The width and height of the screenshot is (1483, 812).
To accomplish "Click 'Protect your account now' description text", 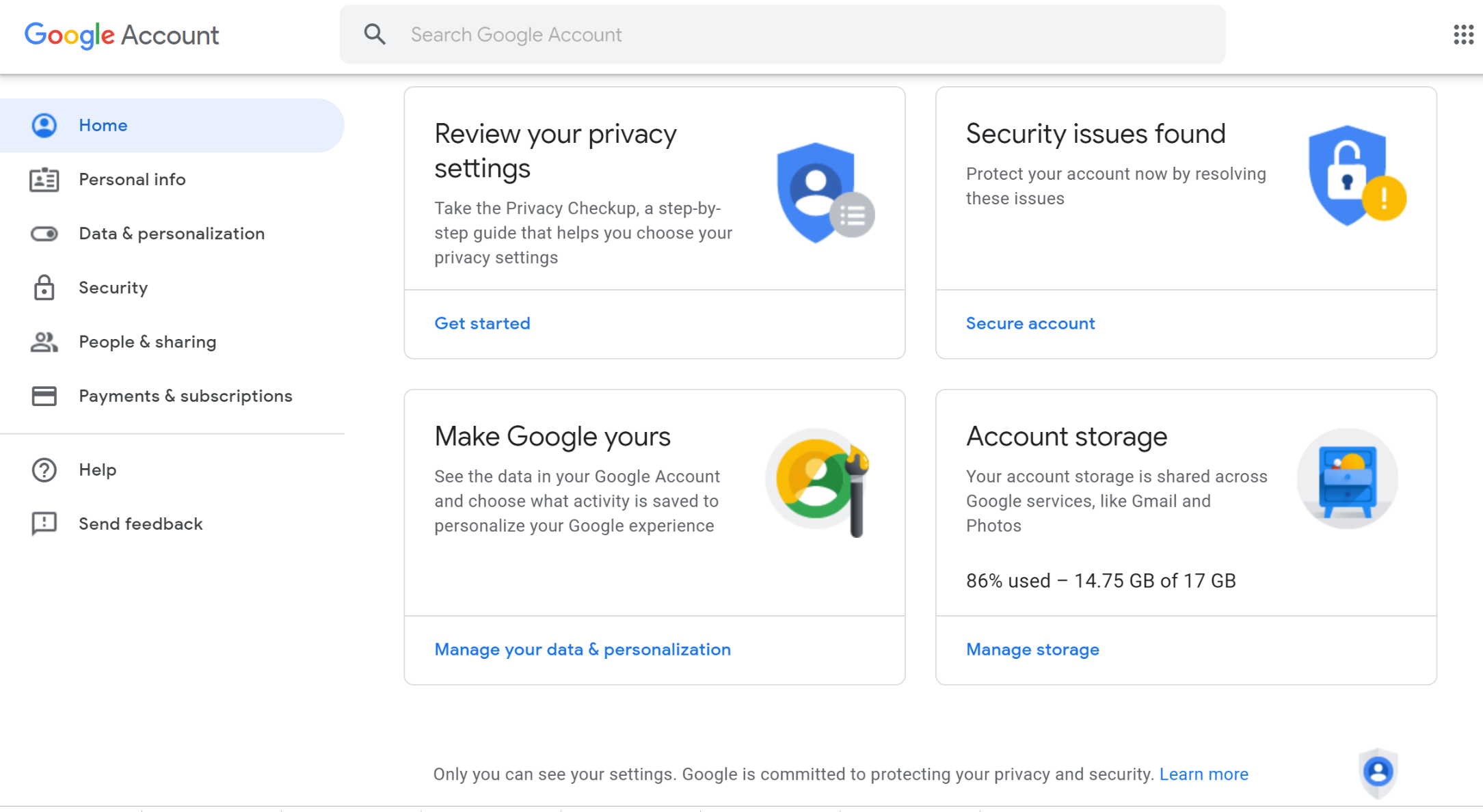I will [x=1116, y=186].
